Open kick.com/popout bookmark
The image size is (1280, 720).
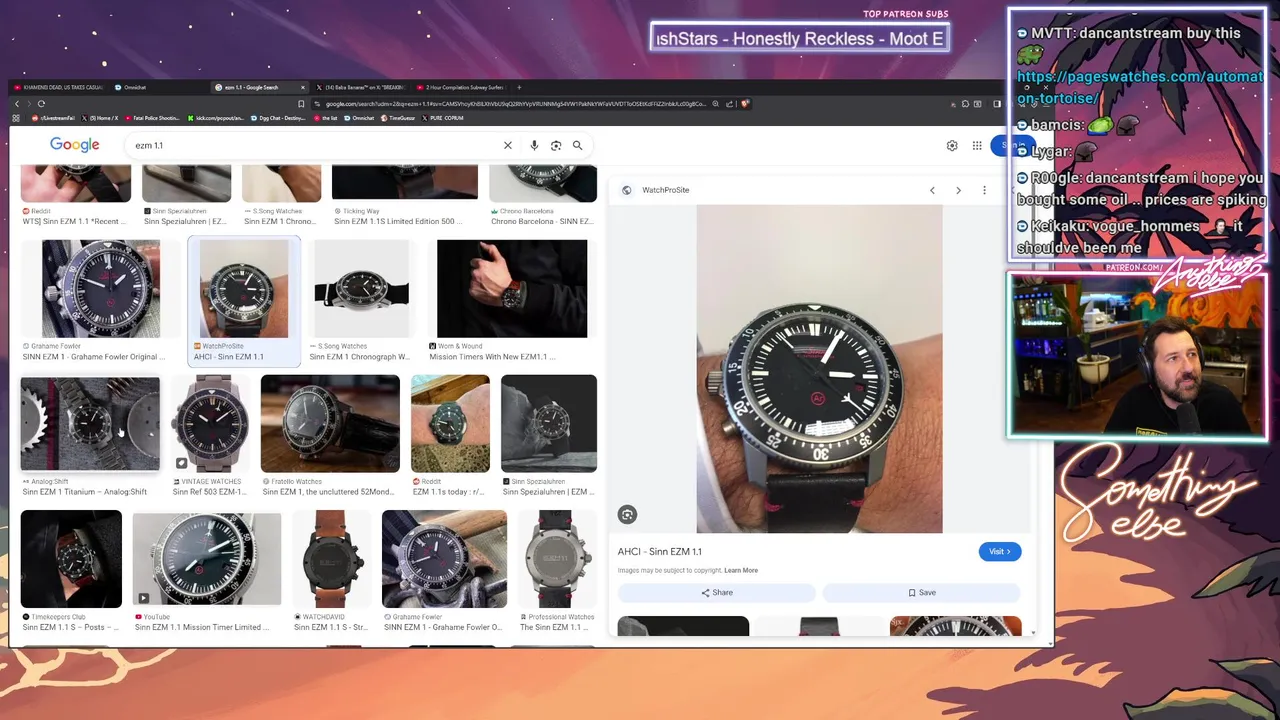(215, 118)
